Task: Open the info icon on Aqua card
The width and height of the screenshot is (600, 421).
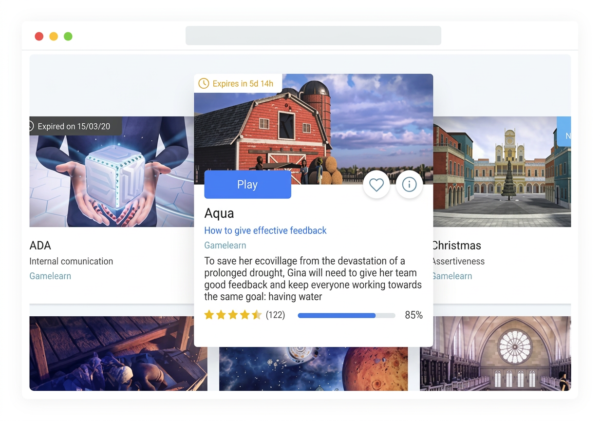Action: pyautogui.click(x=409, y=185)
